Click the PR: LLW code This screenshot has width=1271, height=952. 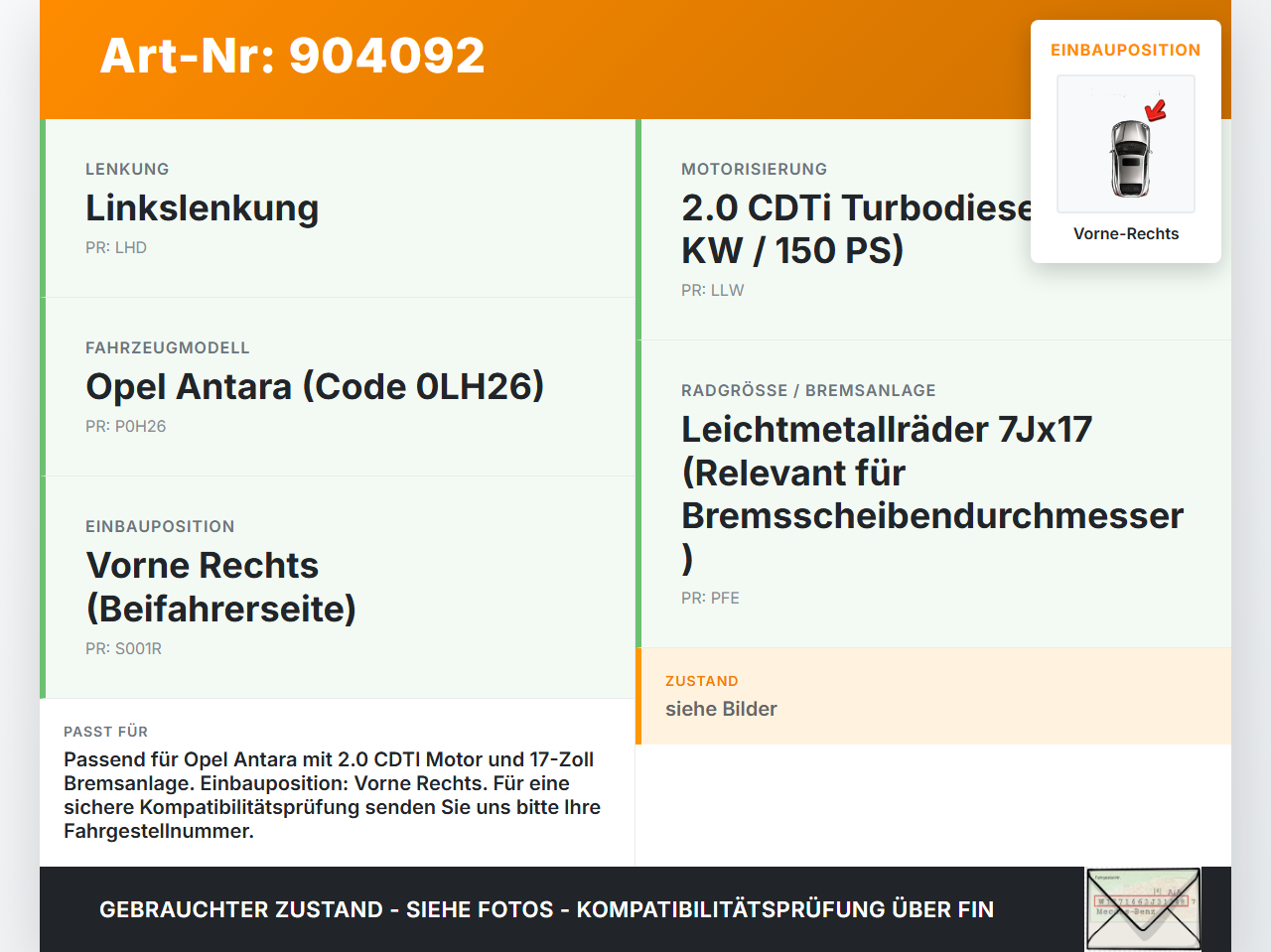713,290
